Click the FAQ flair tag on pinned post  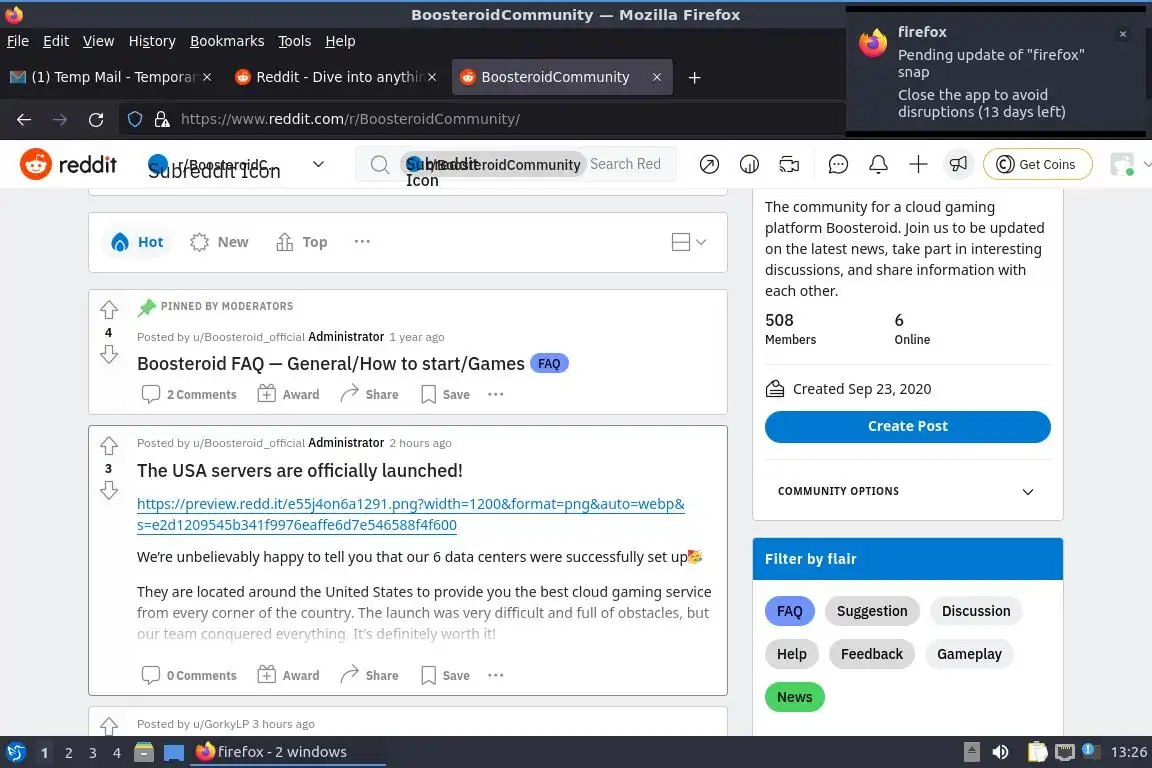[x=549, y=363]
